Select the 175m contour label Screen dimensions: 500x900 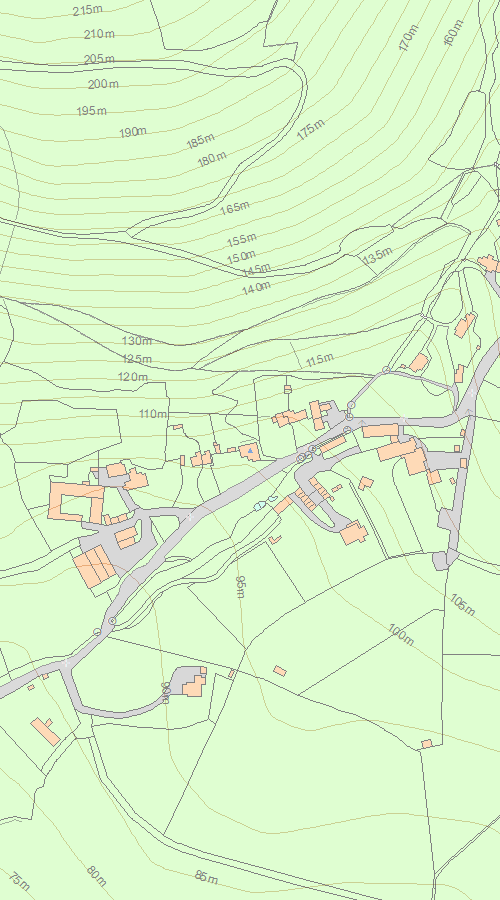tap(311, 130)
